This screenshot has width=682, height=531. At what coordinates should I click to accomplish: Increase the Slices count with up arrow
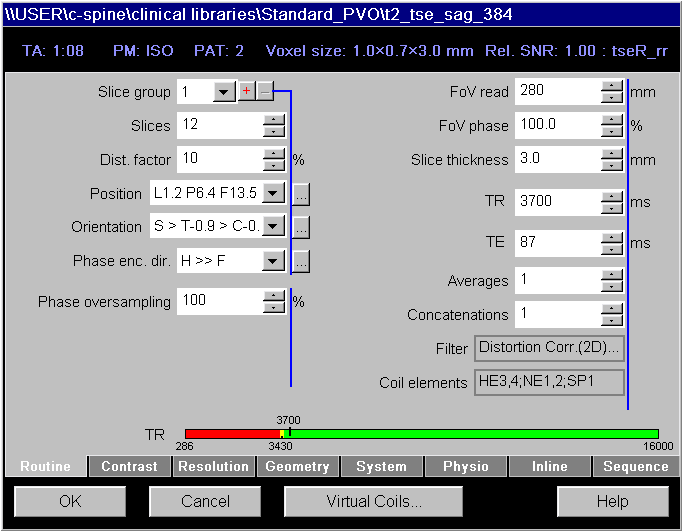(x=274, y=119)
